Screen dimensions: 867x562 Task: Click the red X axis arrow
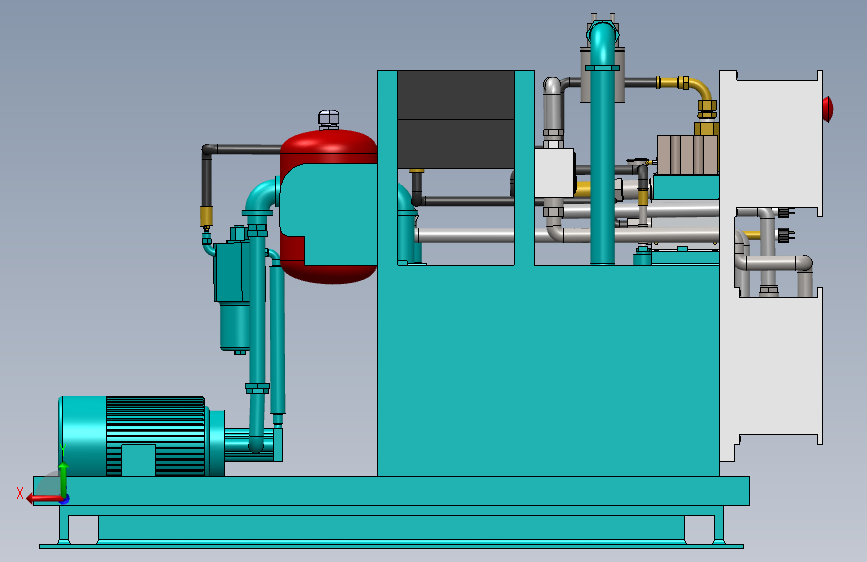[x=44, y=499]
